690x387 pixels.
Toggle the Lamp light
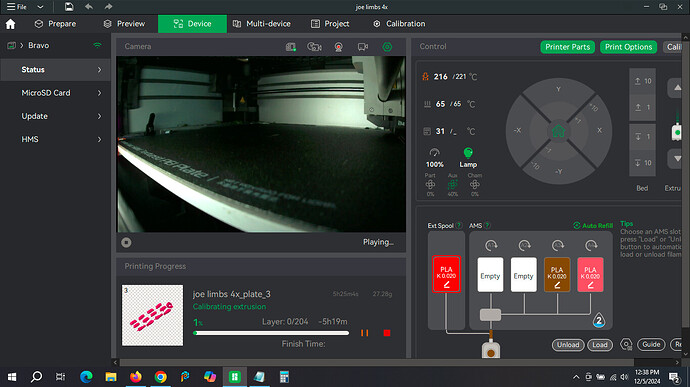coord(468,157)
